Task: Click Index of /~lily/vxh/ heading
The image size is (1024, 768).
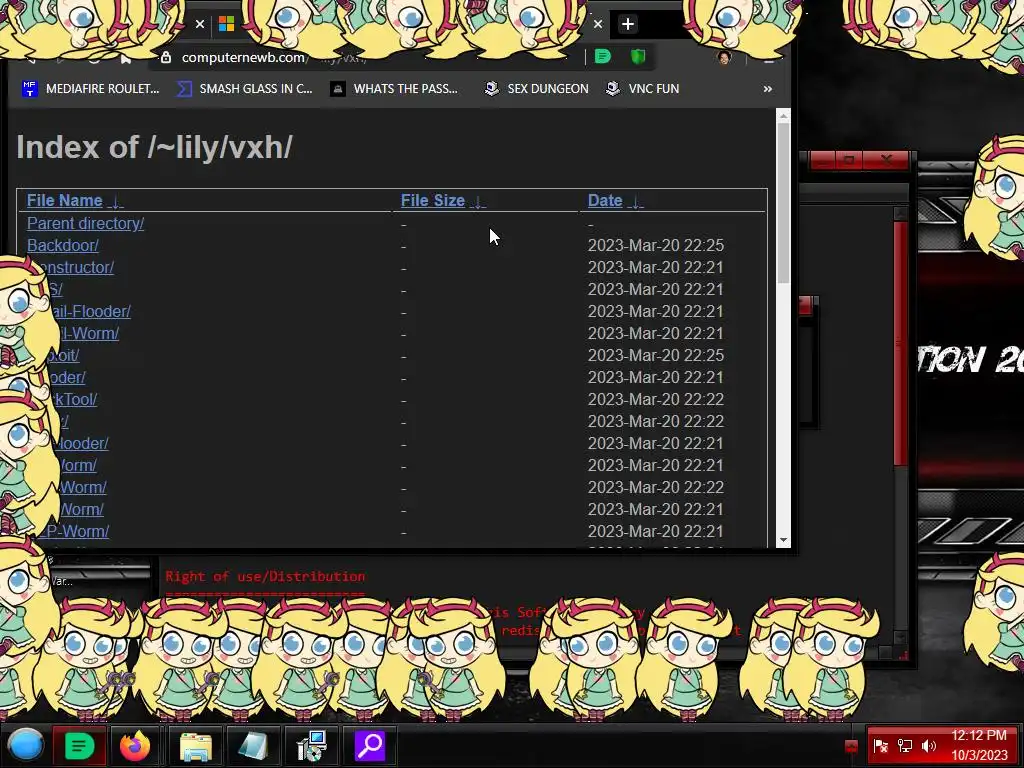Action: point(154,147)
